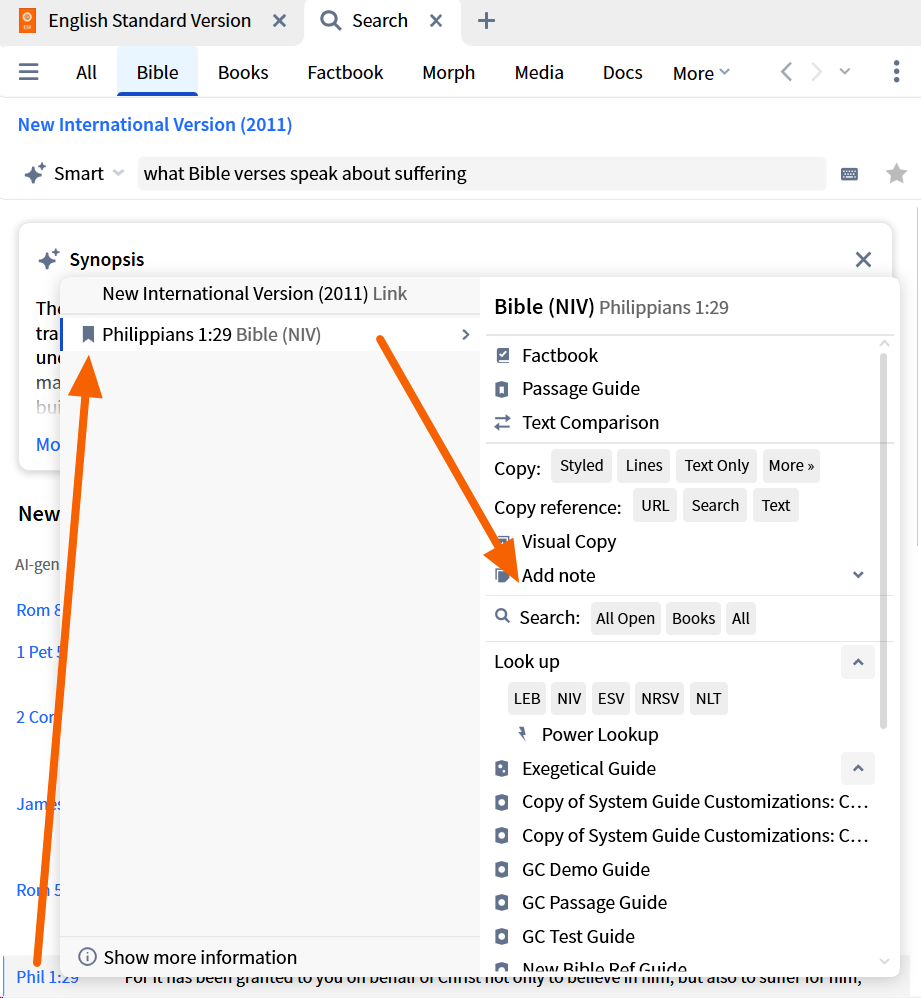The width and height of the screenshot is (921, 998).
Task: Copy reference as URL
Action: point(655,506)
